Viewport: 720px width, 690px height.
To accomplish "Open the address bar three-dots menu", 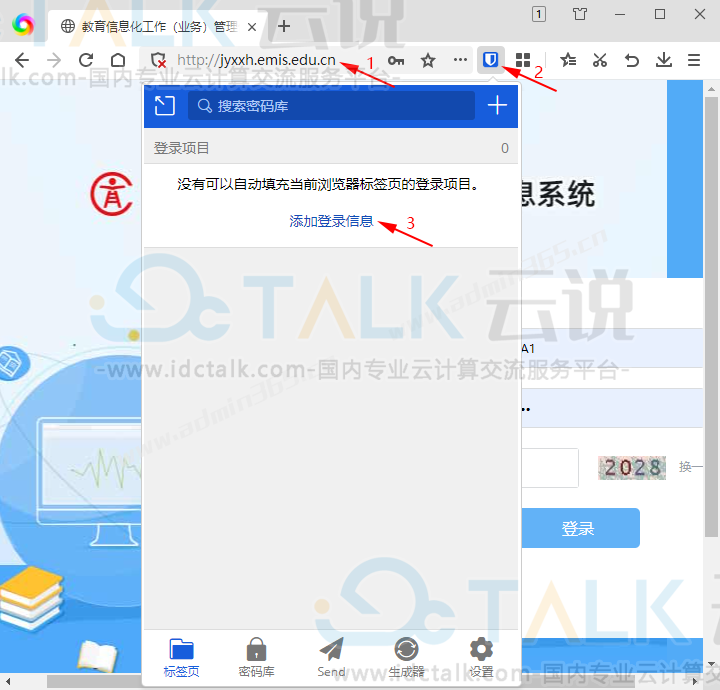I will [460, 60].
